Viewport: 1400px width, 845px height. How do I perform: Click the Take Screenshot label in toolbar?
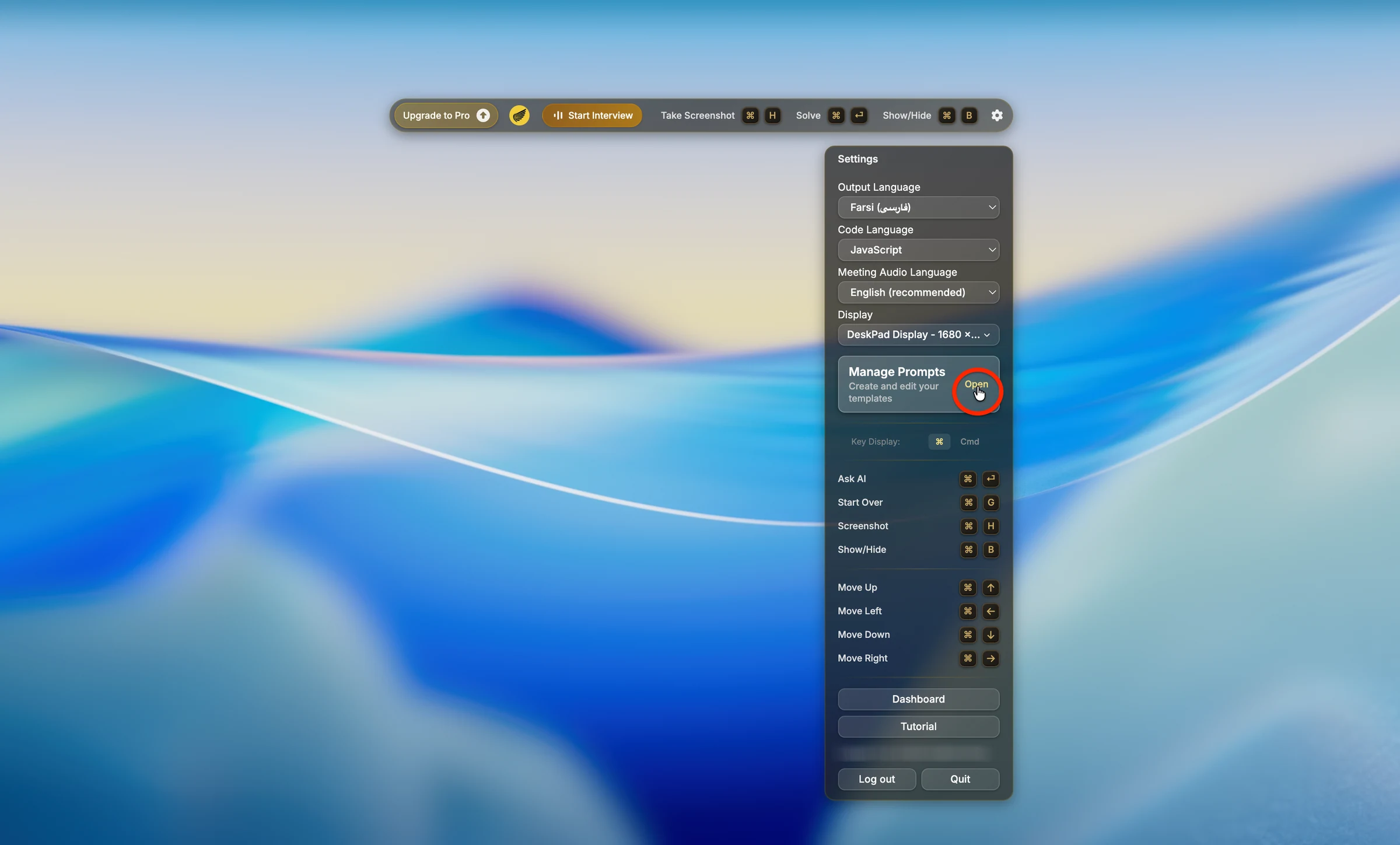tap(697, 116)
